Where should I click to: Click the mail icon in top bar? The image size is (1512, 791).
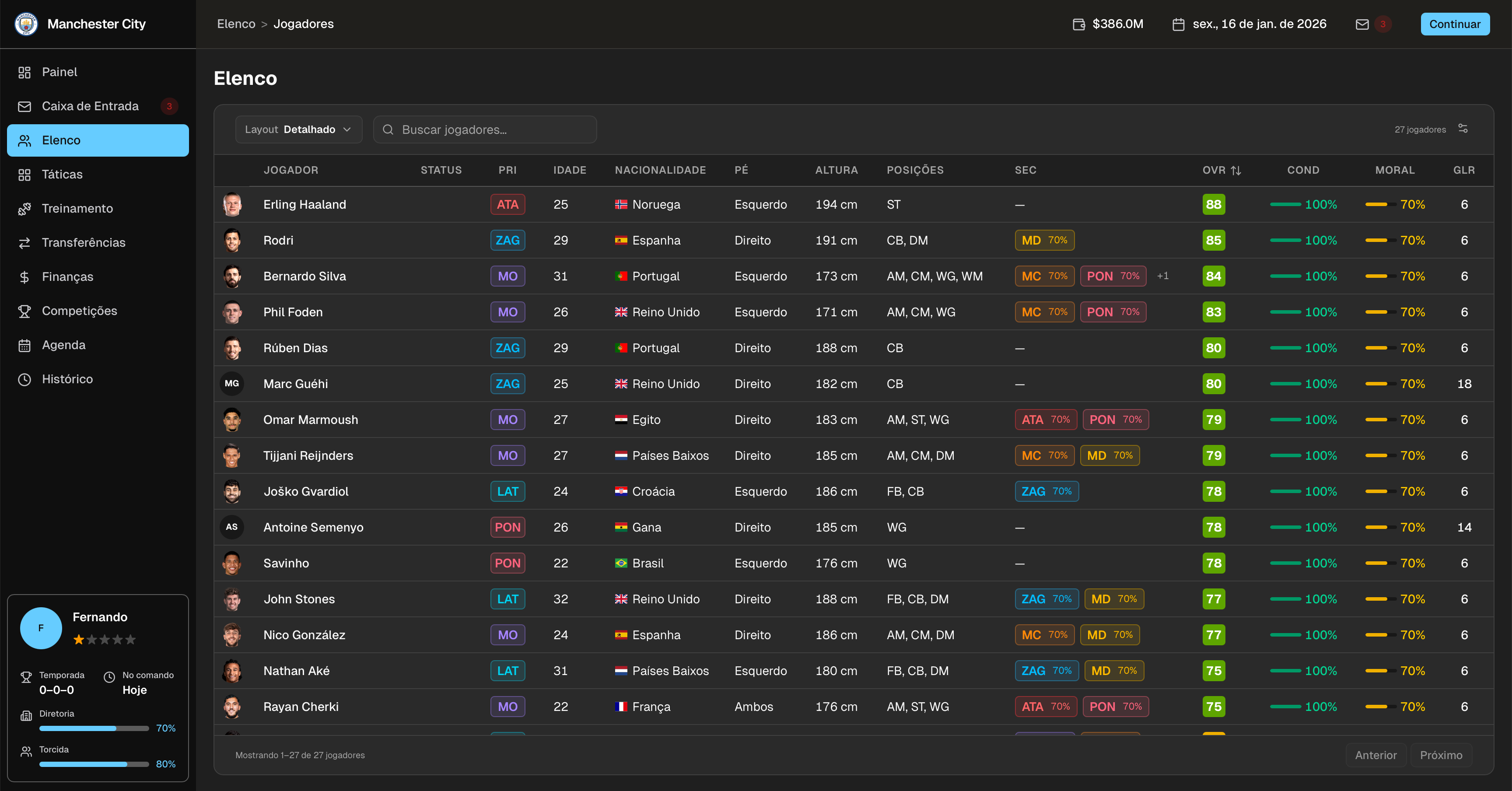1362,24
